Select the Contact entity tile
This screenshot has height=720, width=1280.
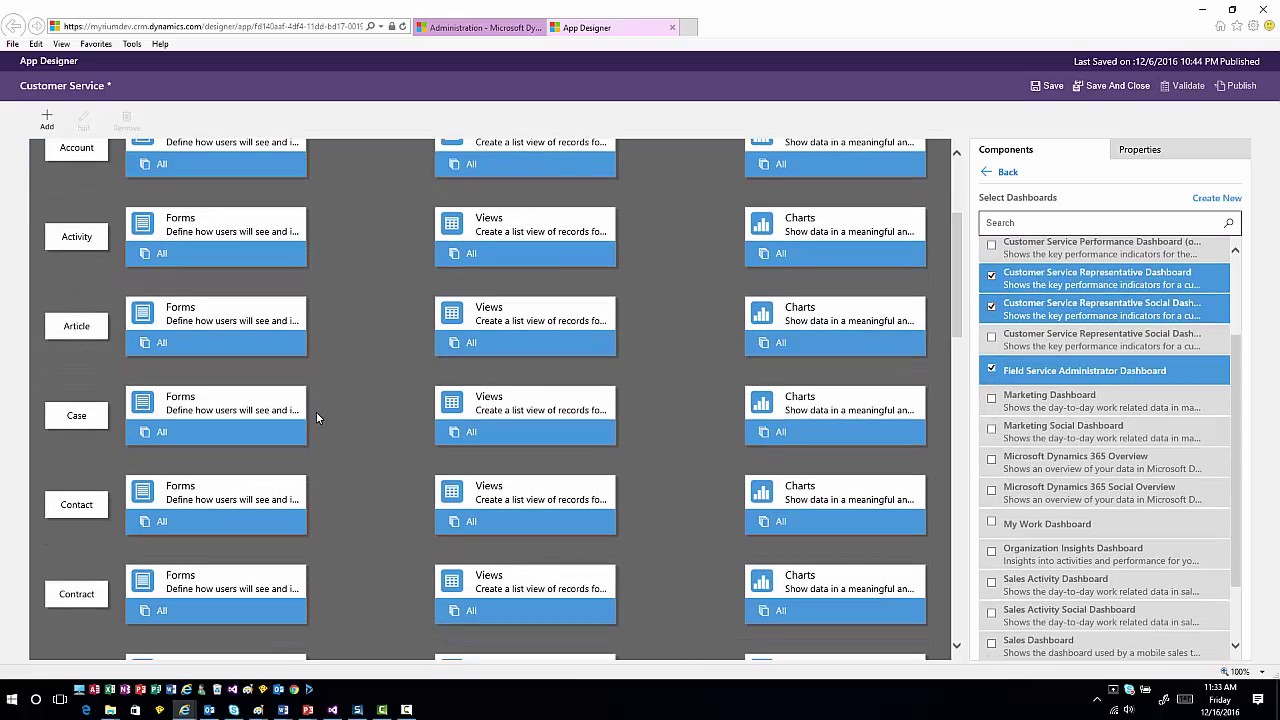[76, 505]
